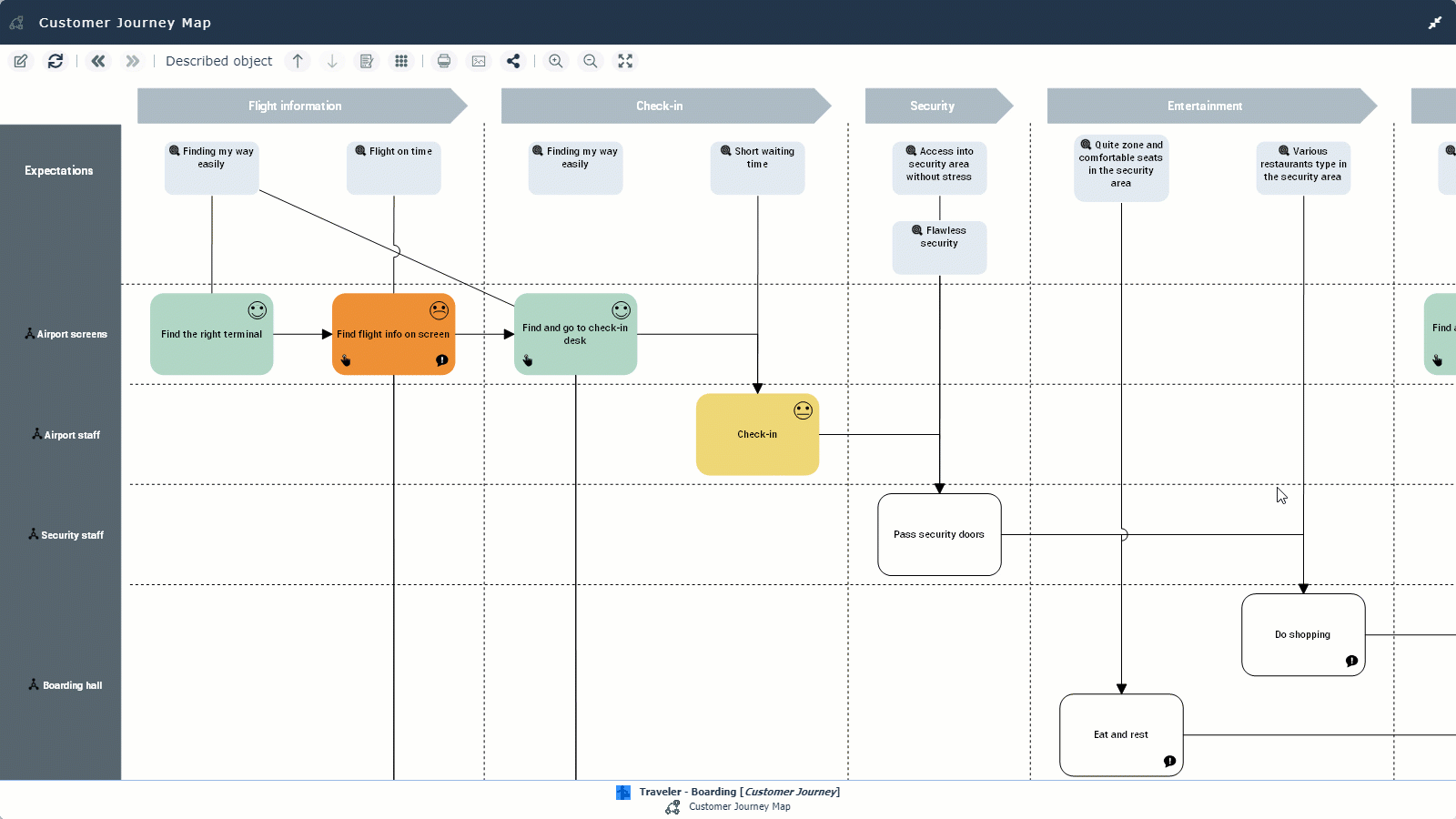Screen dimensions: 1456x819
Task: Select the Airport staff touchpoint row
Action: 66,435
